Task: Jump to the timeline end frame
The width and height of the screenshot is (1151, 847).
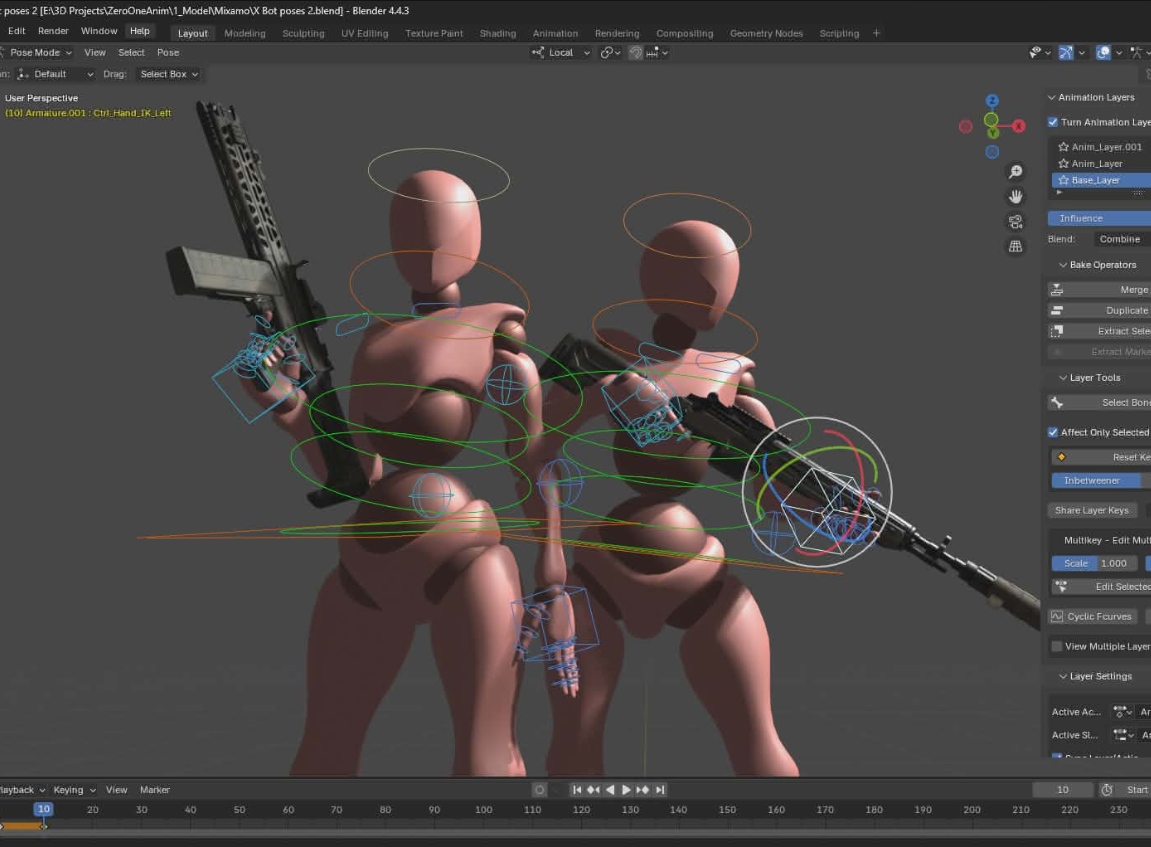Action: pyautogui.click(x=660, y=790)
